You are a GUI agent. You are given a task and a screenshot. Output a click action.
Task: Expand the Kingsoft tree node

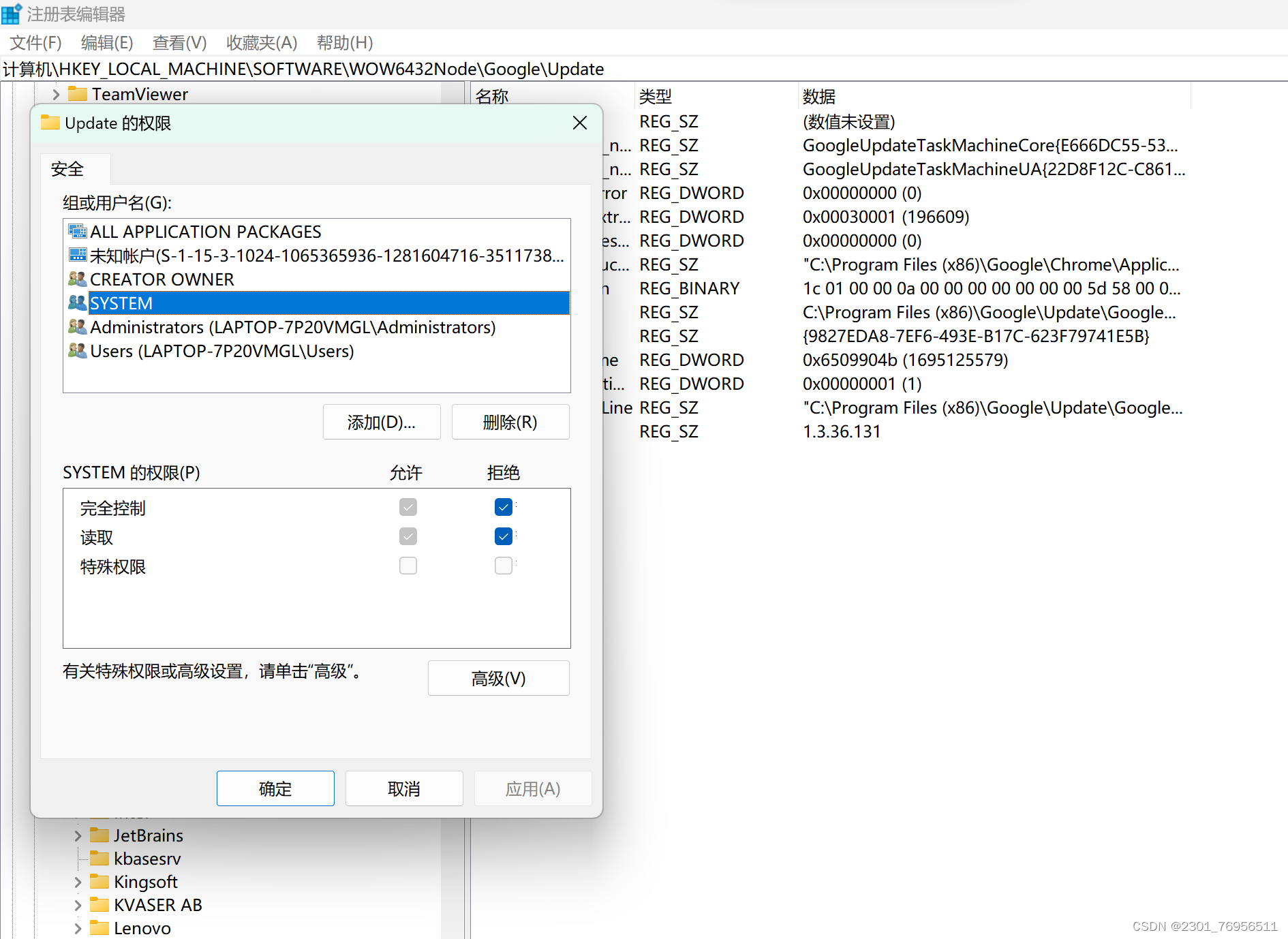pos(77,881)
